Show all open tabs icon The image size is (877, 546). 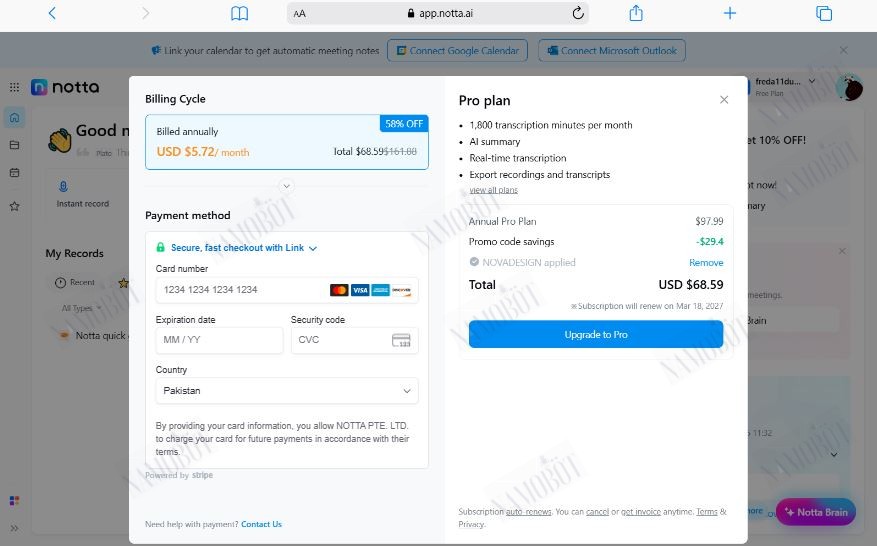coord(824,13)
